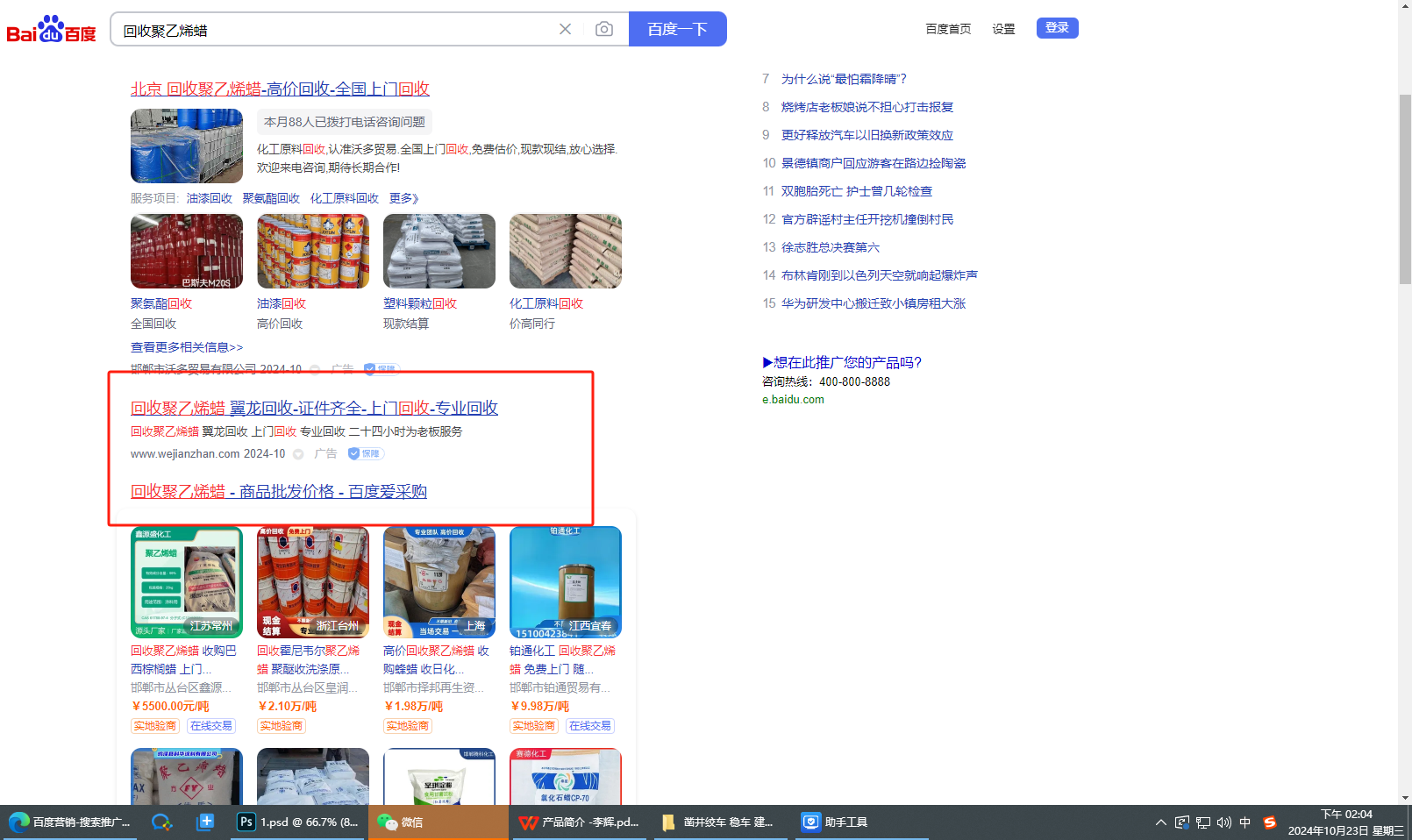Open product 回收聚乙烯蜡 收购巴西棕榈蜡 上门
This screenshot has width=1412, height=840.
[184, 659]
